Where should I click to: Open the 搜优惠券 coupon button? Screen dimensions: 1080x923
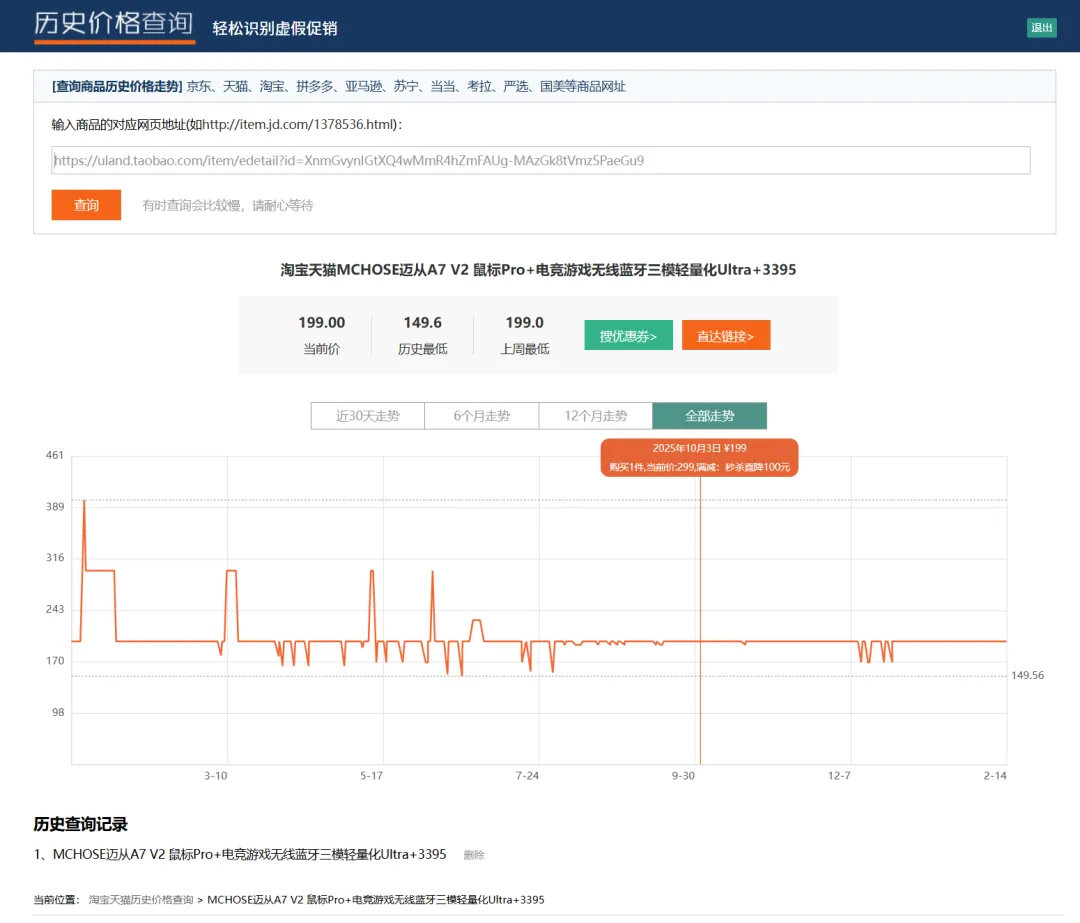click(628, 335)
